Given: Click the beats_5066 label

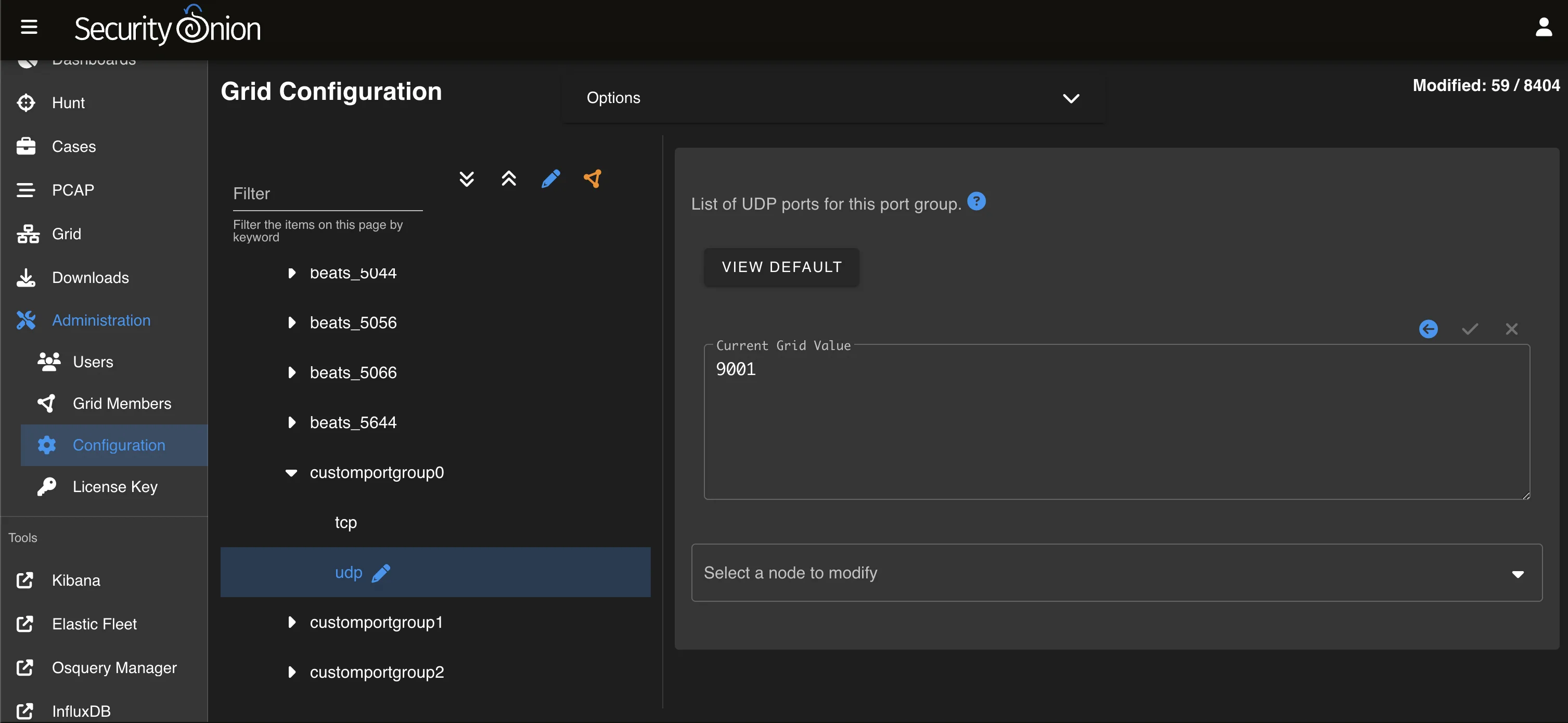Looking at the screenshot, I should pyautogui.click(x=353, y=372).
